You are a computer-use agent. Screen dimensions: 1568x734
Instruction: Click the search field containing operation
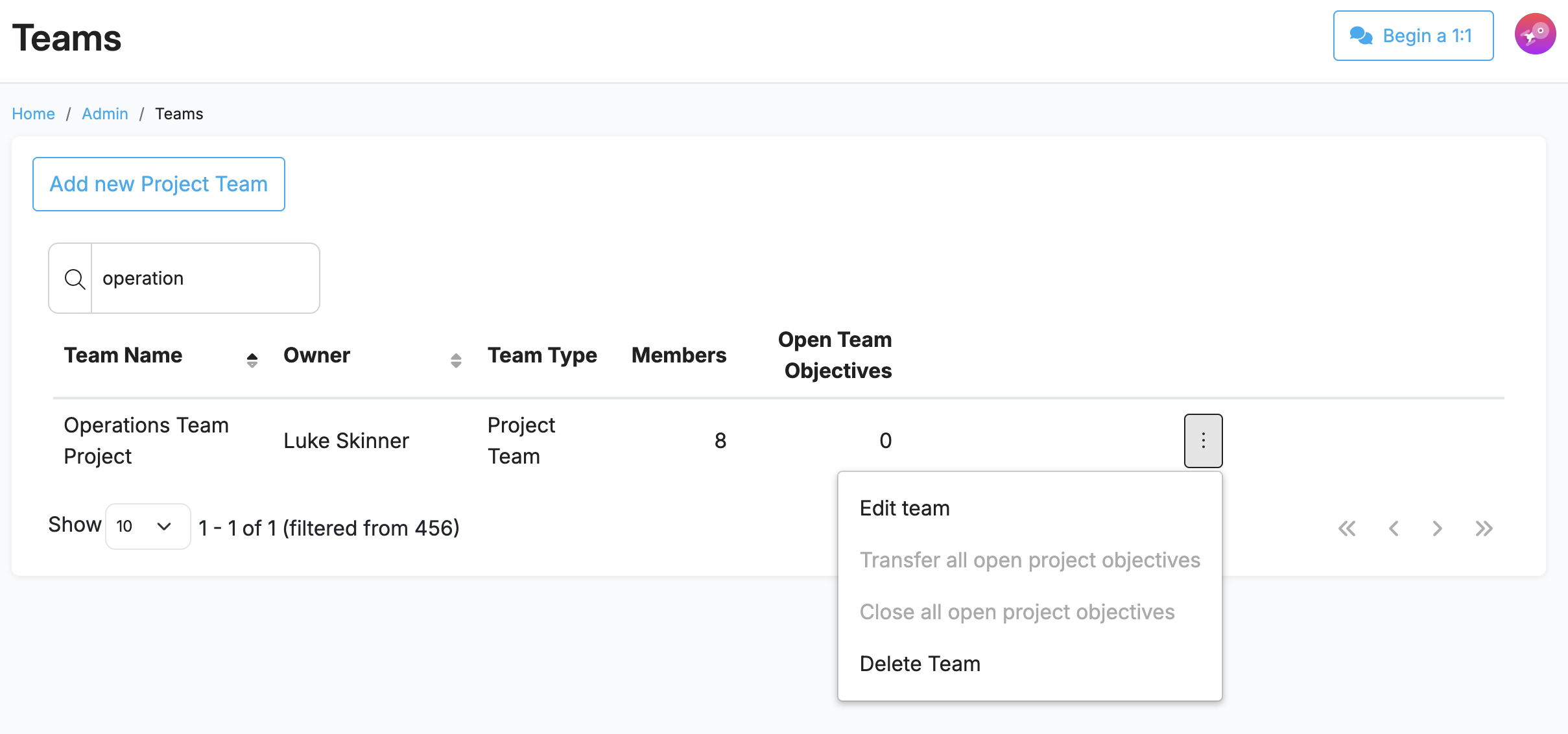[x=204, y=279]
